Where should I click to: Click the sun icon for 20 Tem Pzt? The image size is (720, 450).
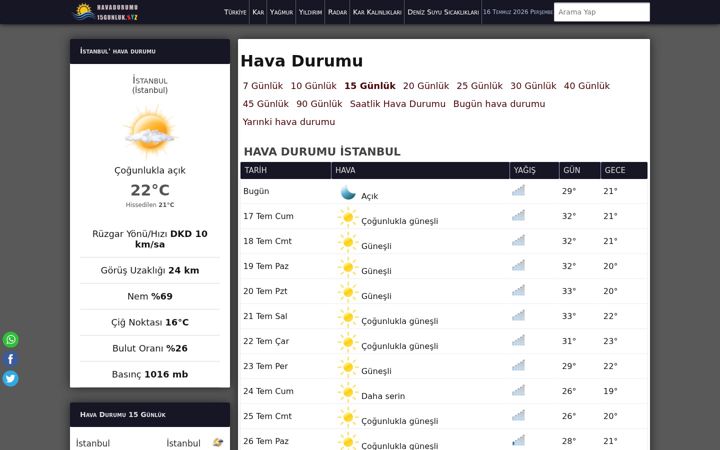coord(348,292)
